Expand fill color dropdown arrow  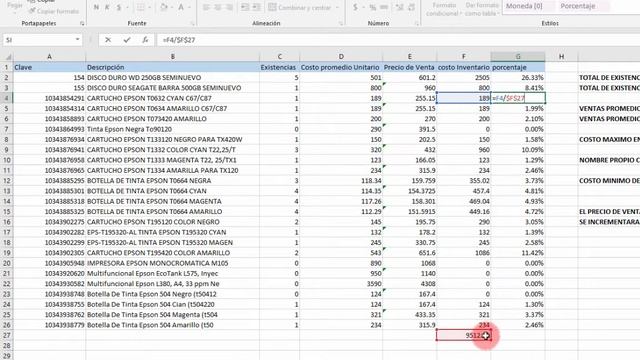(172, 7)
